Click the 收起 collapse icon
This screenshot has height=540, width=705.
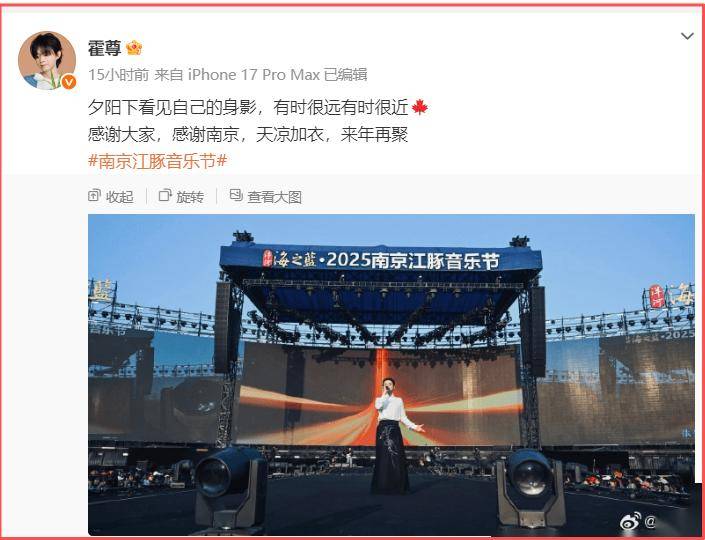tap(94, 196)
